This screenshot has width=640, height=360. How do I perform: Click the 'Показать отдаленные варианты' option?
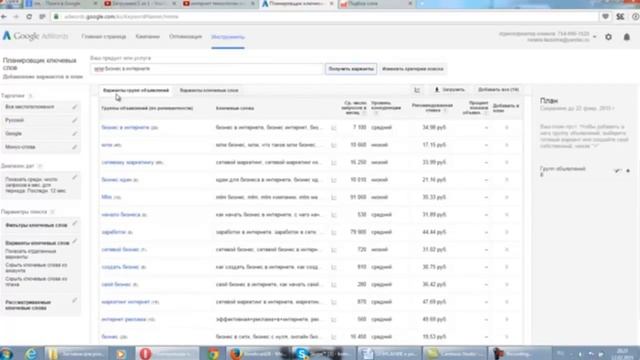[31, 254]
